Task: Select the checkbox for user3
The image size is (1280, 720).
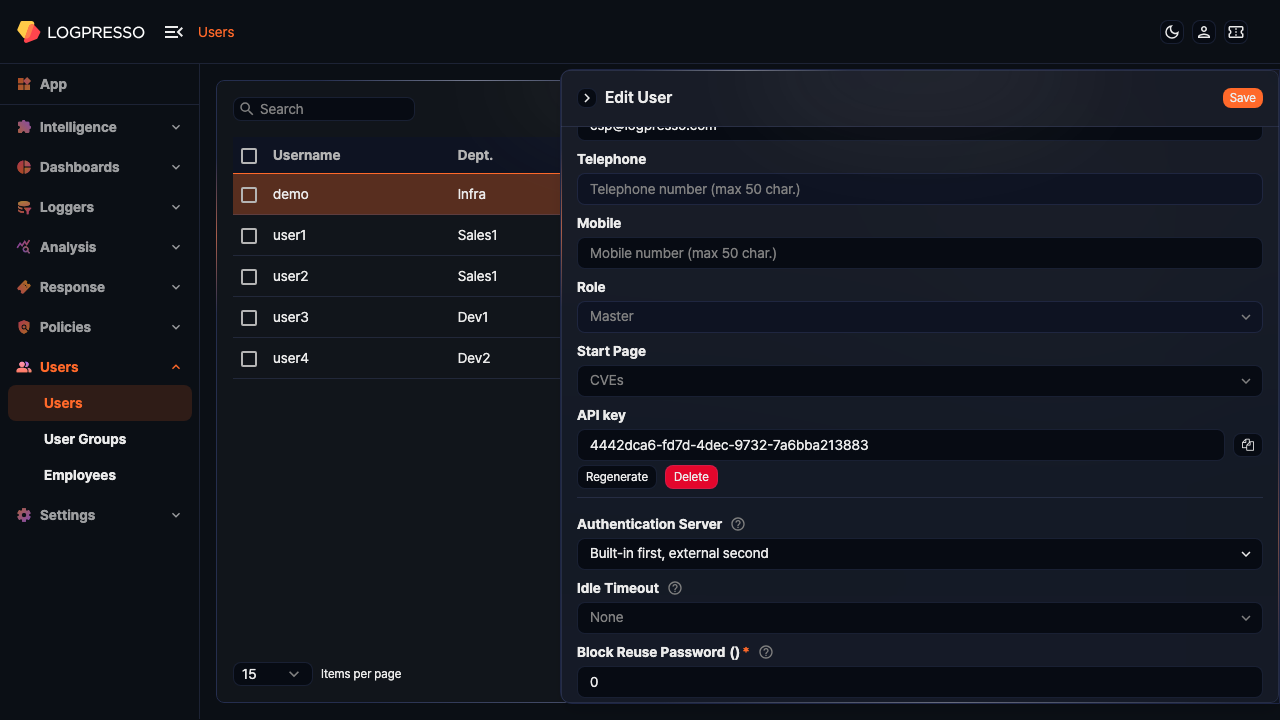Action: point(248,317)
